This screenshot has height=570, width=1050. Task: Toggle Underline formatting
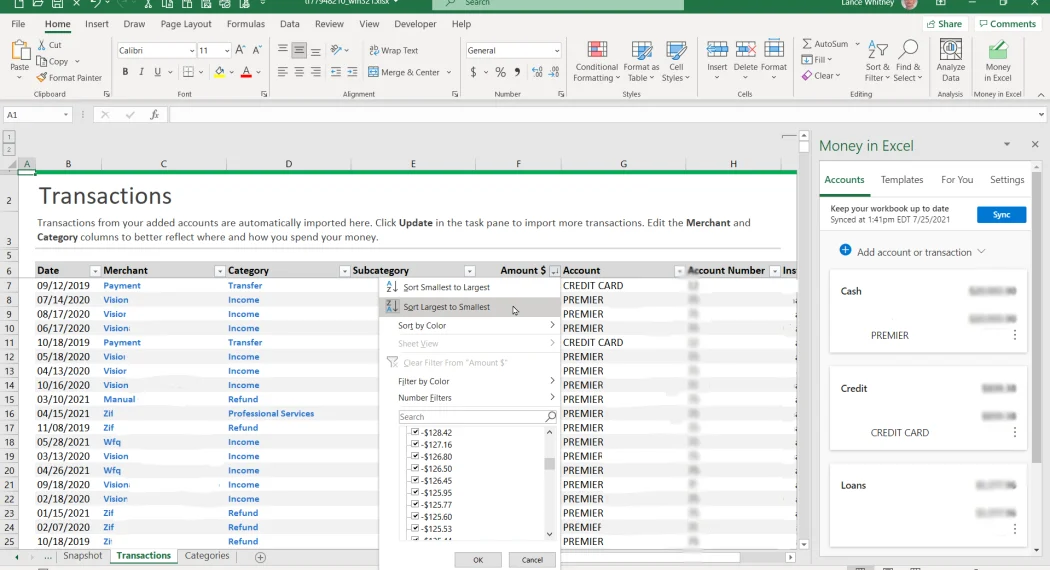[157, 72]
